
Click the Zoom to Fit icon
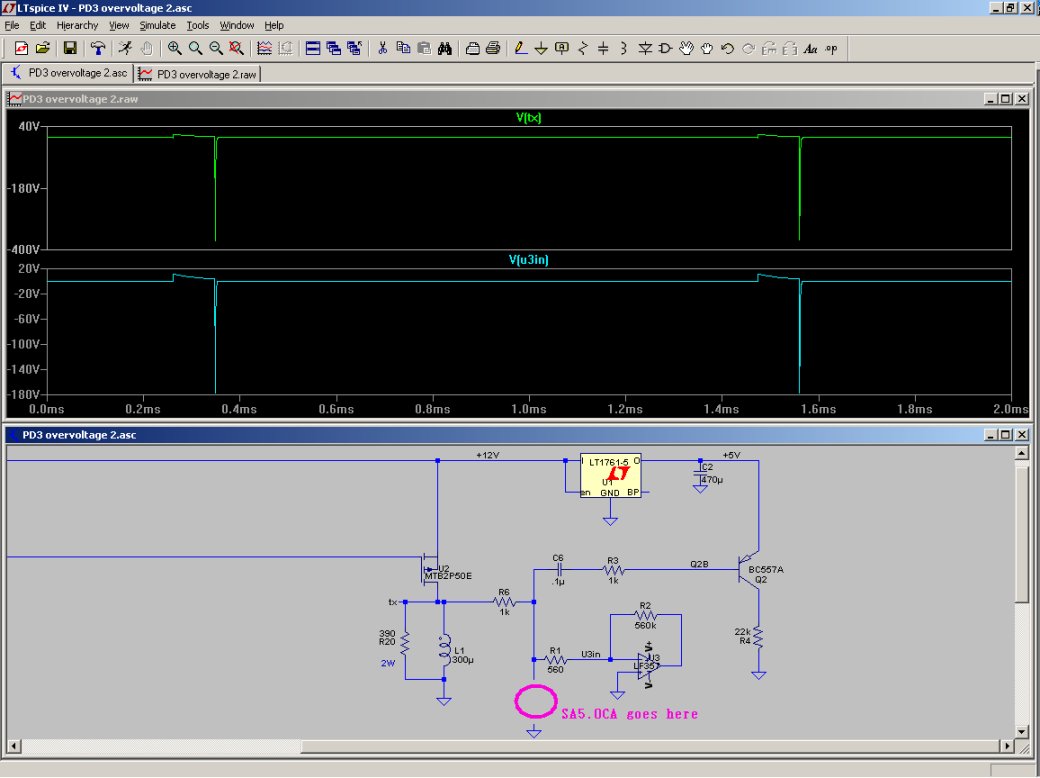pos(236,48)
